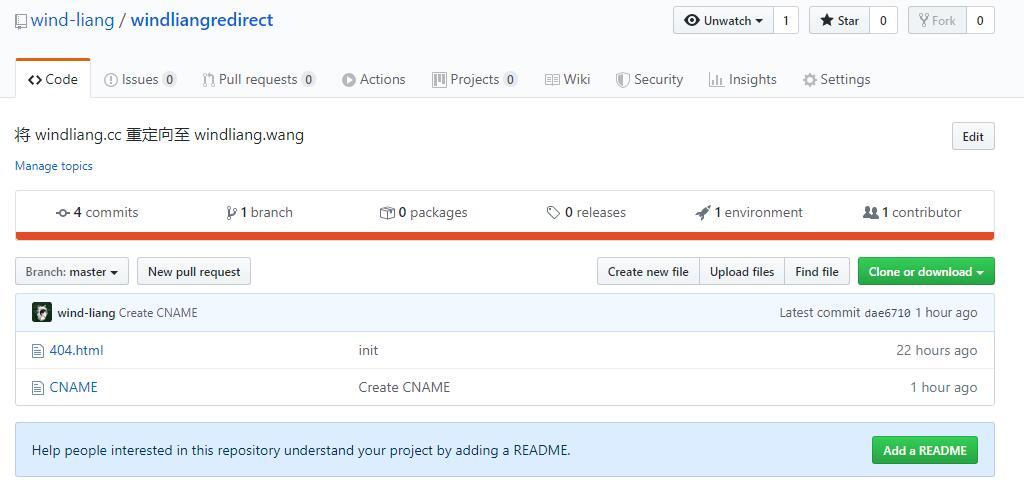Click the releases tag icon
The image size is (1024, 487).
[x=553, y=213]
